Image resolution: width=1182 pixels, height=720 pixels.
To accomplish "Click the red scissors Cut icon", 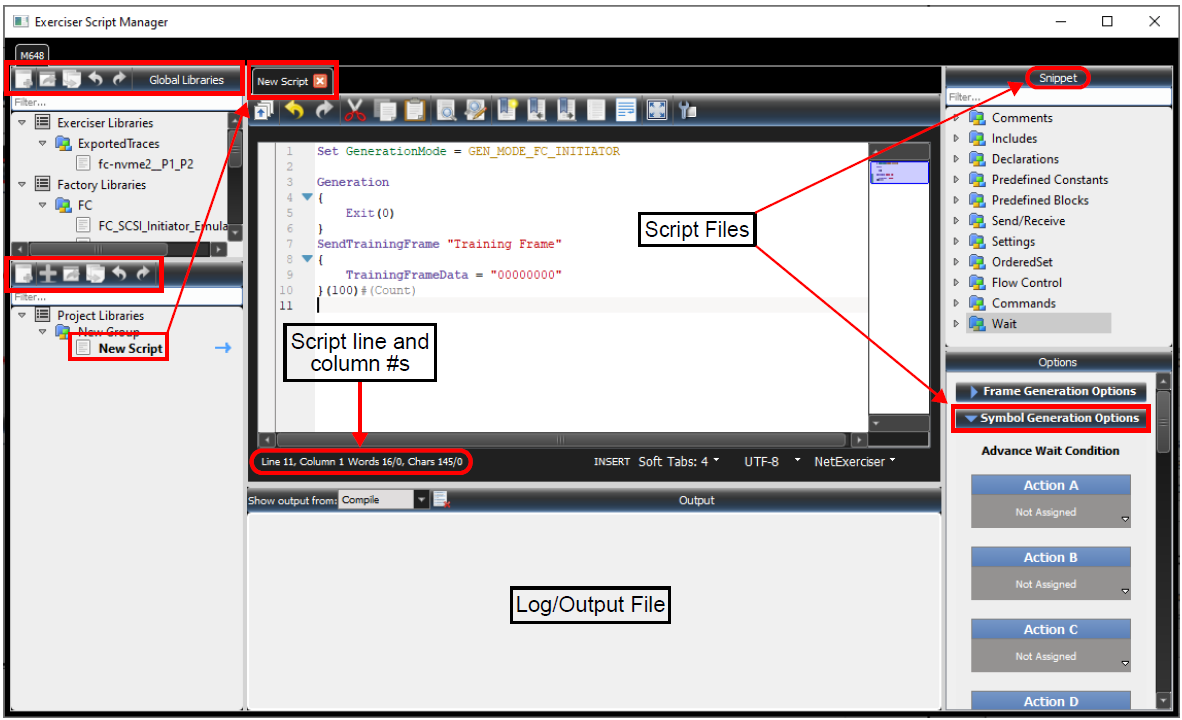I will click(x=354, y=111).
